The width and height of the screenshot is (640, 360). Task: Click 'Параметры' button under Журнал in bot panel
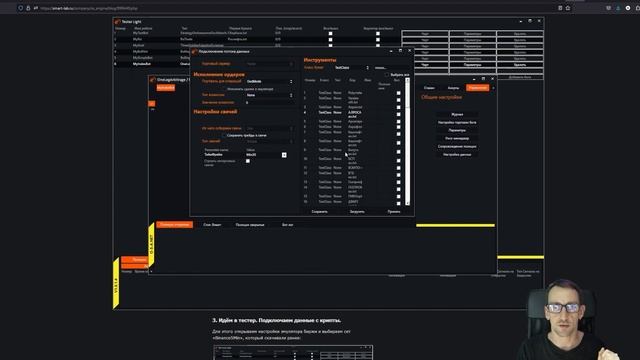tap(457, 130)
